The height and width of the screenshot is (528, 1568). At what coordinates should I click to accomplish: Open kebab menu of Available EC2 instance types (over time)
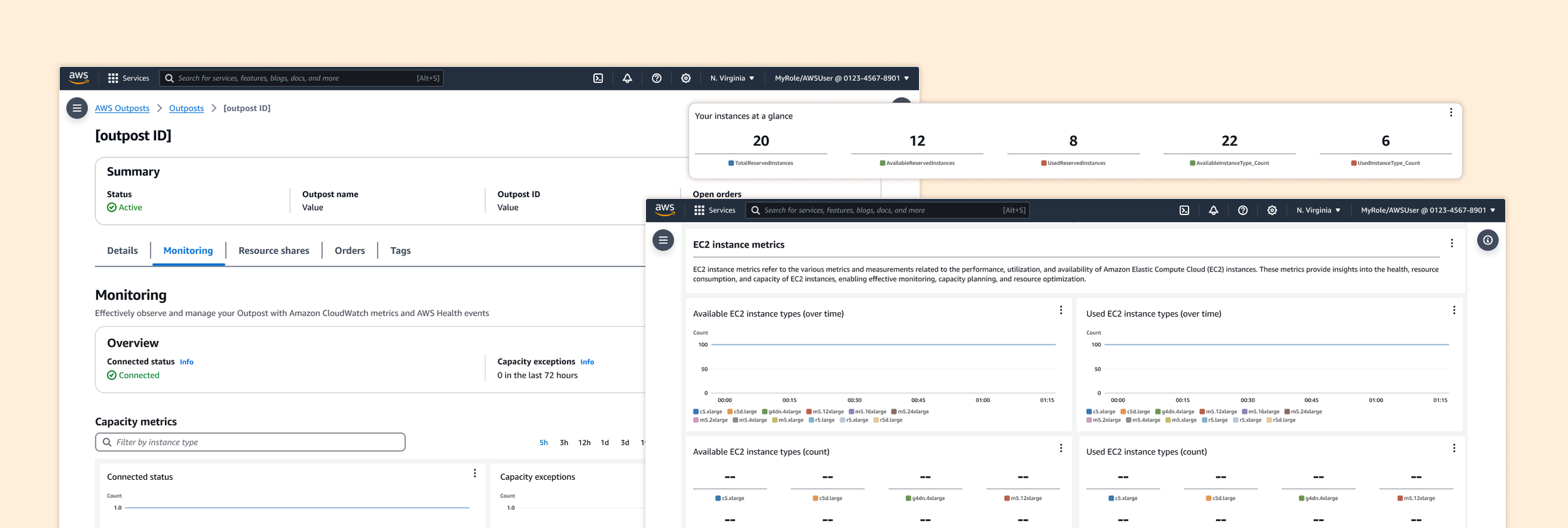coord(1061,310)
